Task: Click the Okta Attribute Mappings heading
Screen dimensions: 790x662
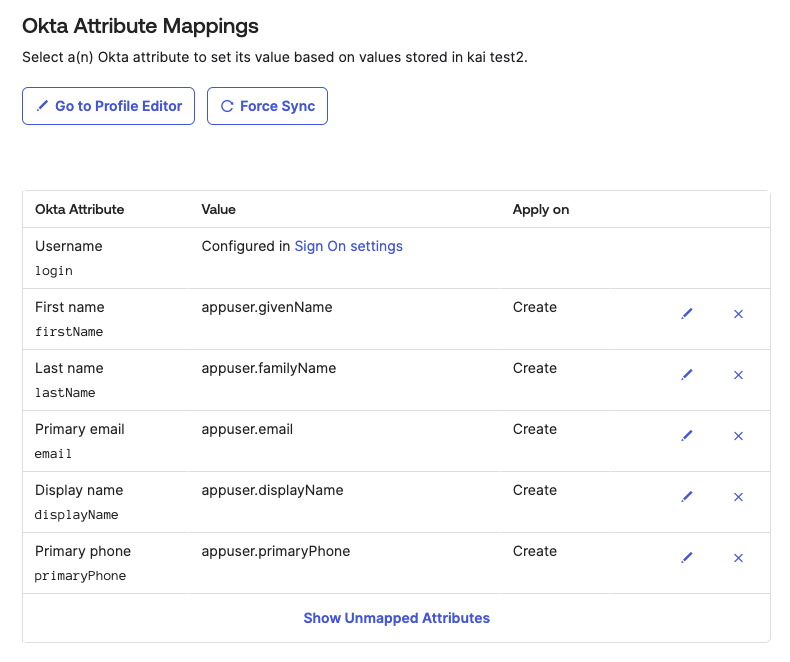Action: (141, 26)
